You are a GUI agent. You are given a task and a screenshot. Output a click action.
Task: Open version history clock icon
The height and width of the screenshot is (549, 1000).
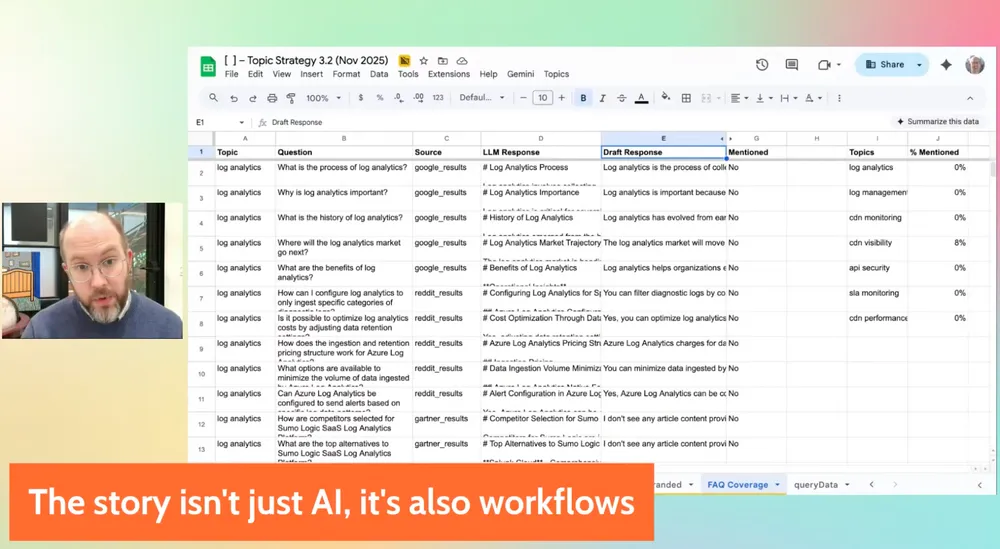(762, 65)
